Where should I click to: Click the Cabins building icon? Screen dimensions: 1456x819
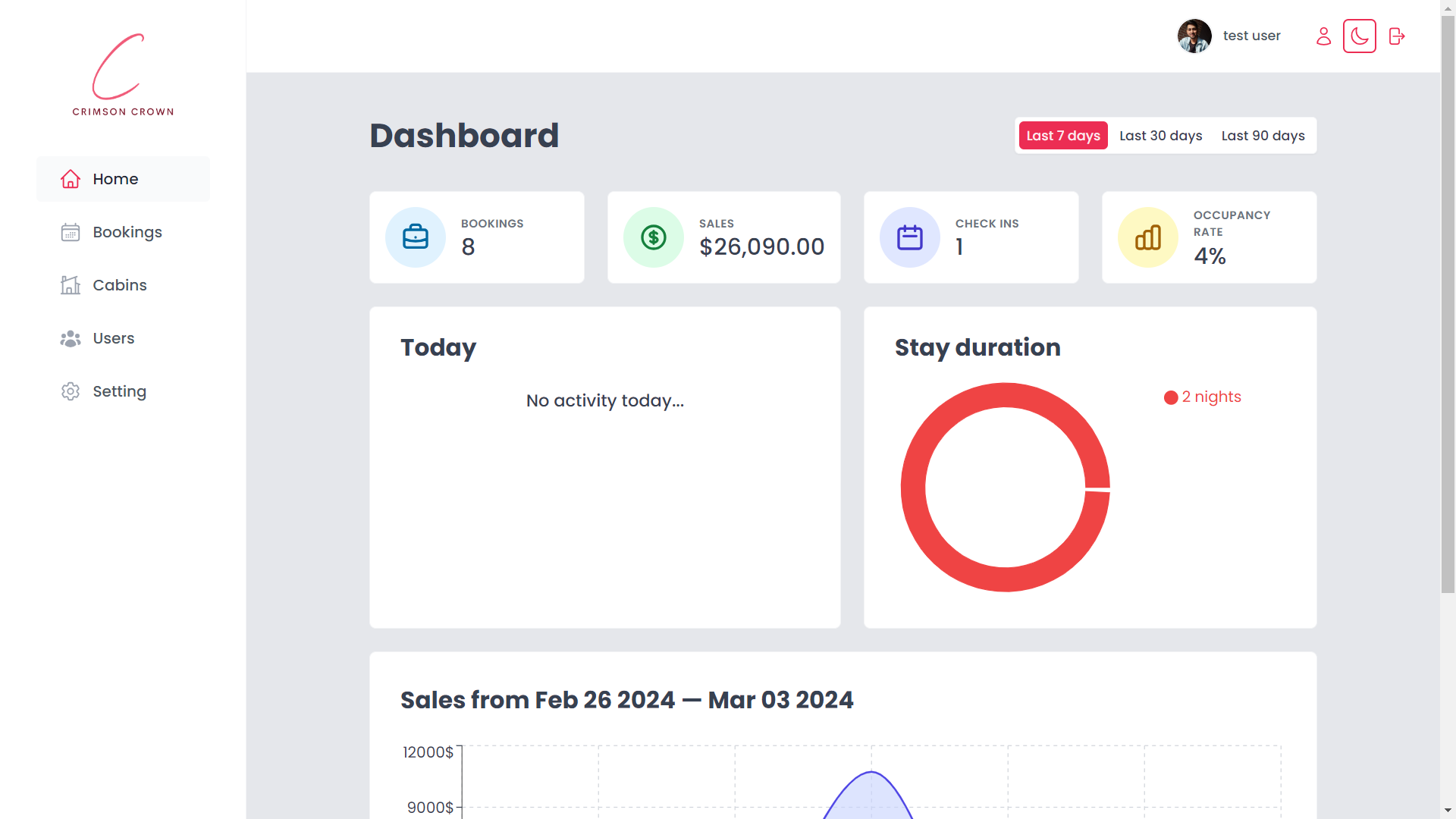point(71,285)
